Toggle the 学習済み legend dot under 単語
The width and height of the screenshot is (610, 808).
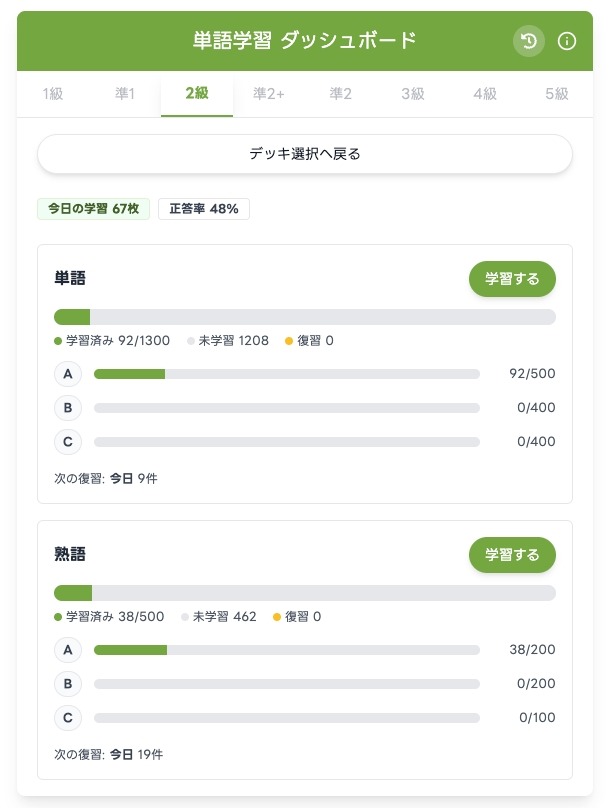click(x=58, y=341)
